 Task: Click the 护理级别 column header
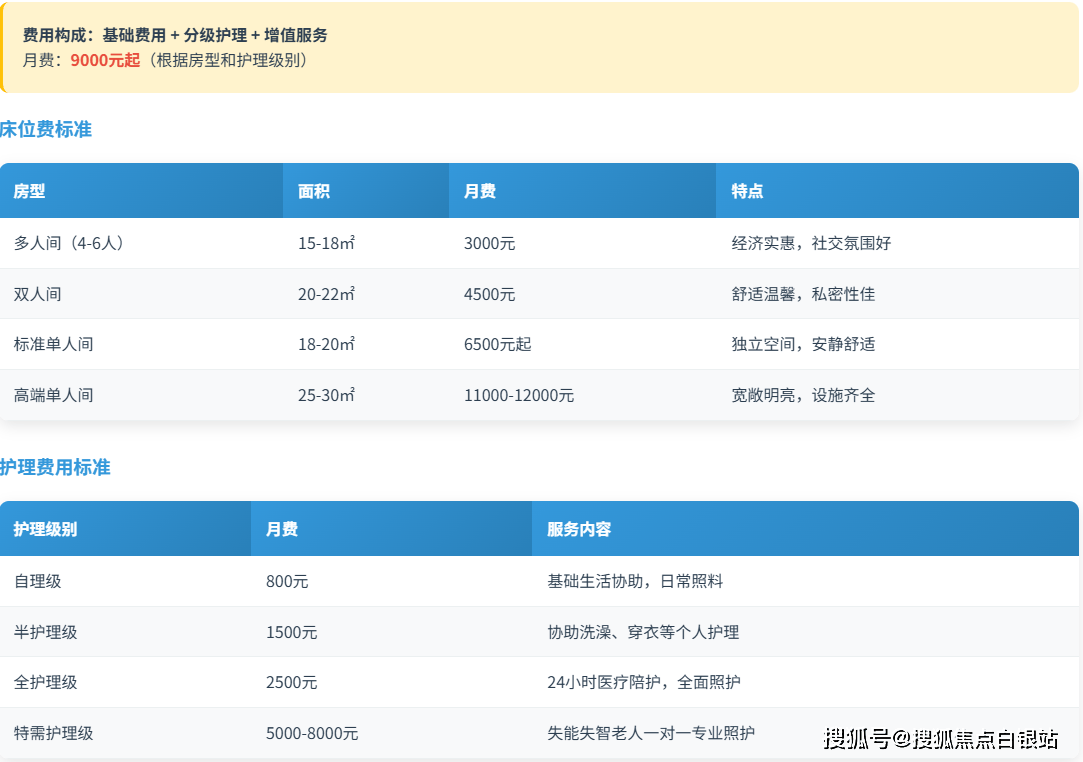tap(45, 529)
